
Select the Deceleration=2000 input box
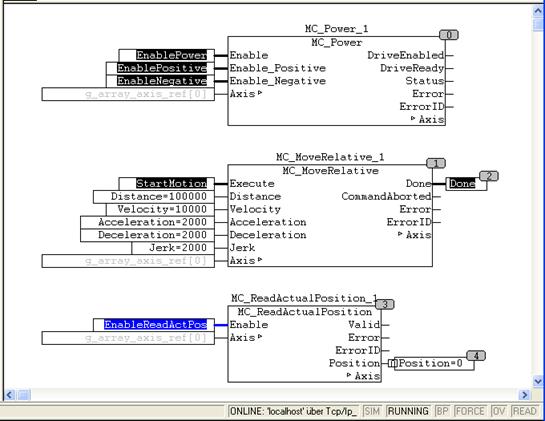147,235
